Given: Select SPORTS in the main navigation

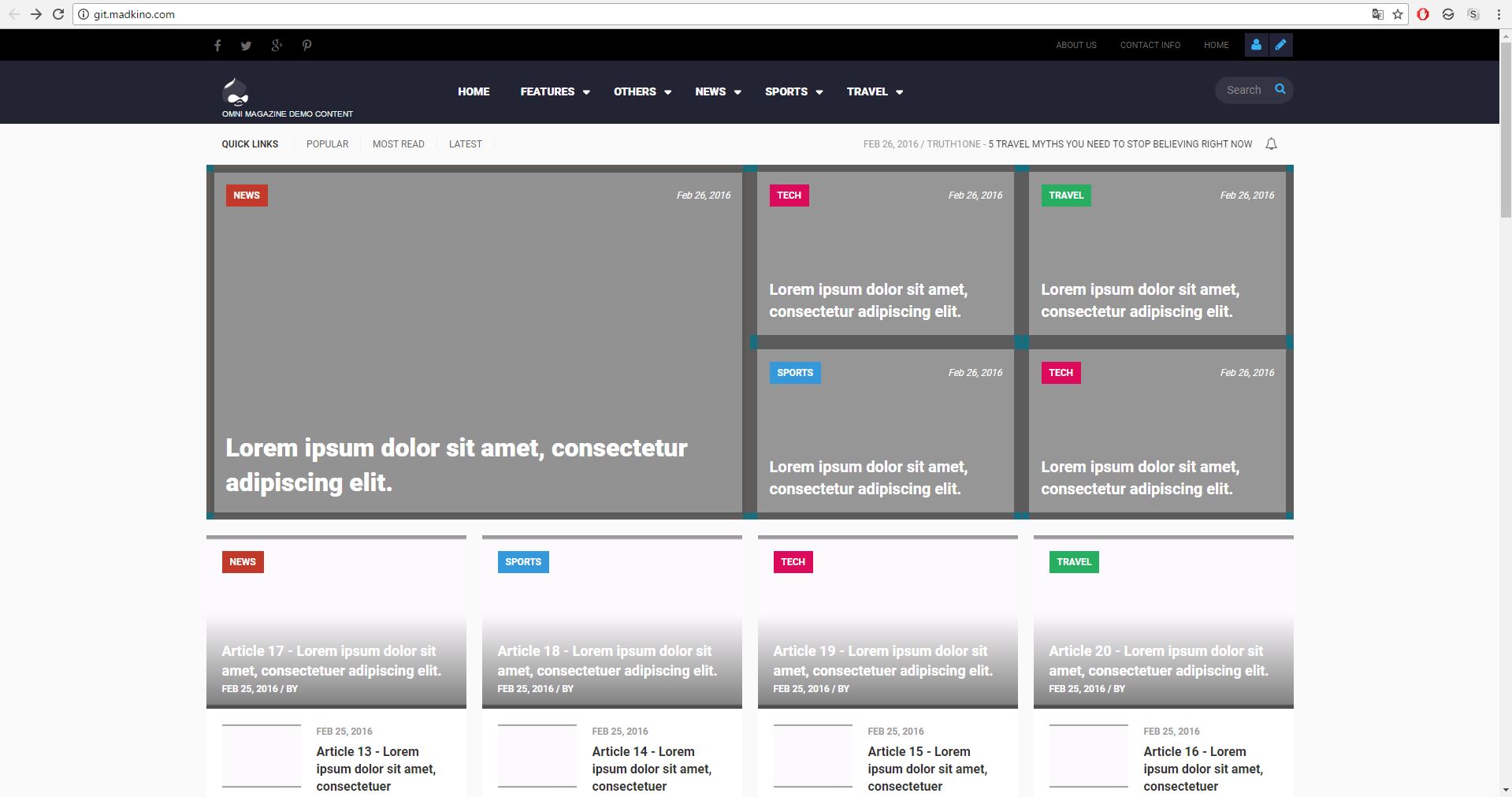Looking at the screenshot, I should 786,91.
